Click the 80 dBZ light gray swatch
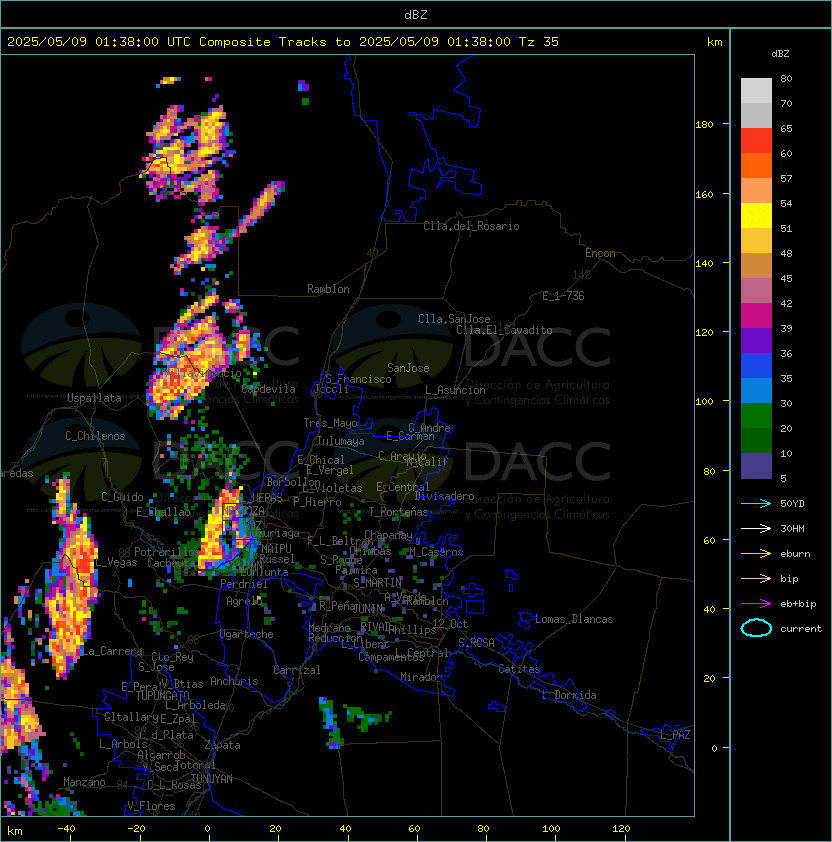The image size is (832, 842). click(756, 90)
